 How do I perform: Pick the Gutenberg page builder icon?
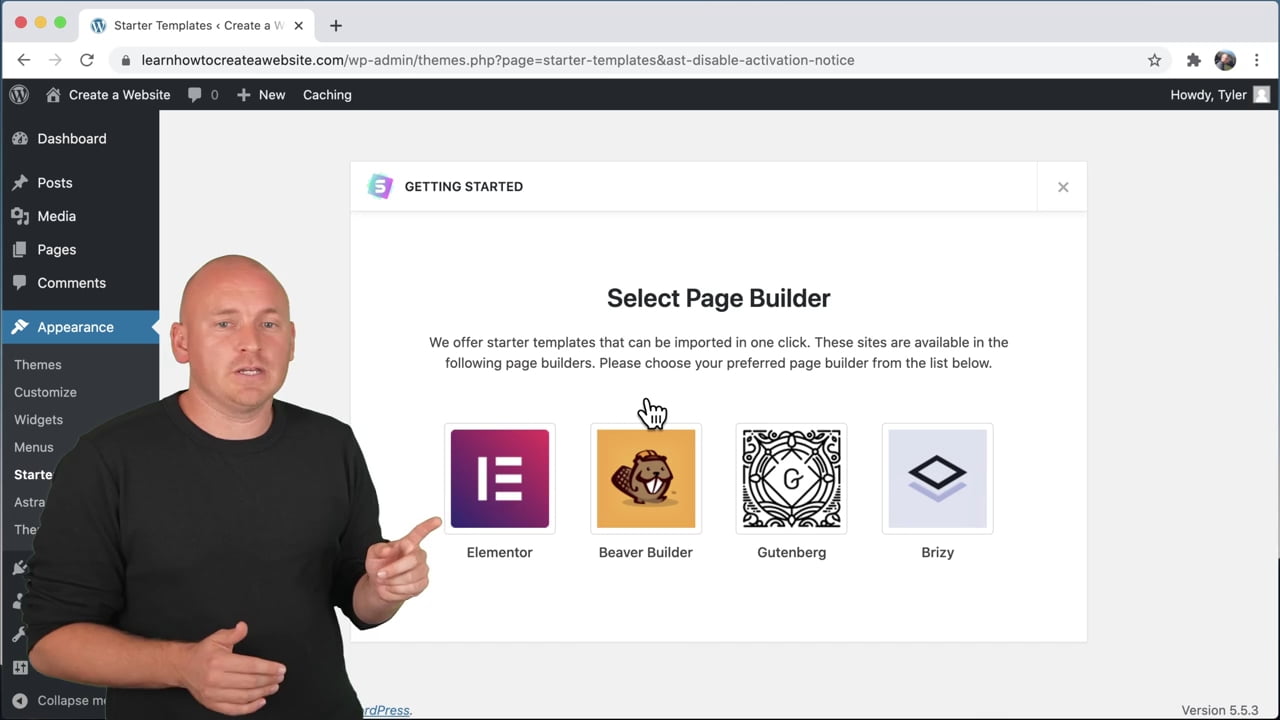[791, 478]
